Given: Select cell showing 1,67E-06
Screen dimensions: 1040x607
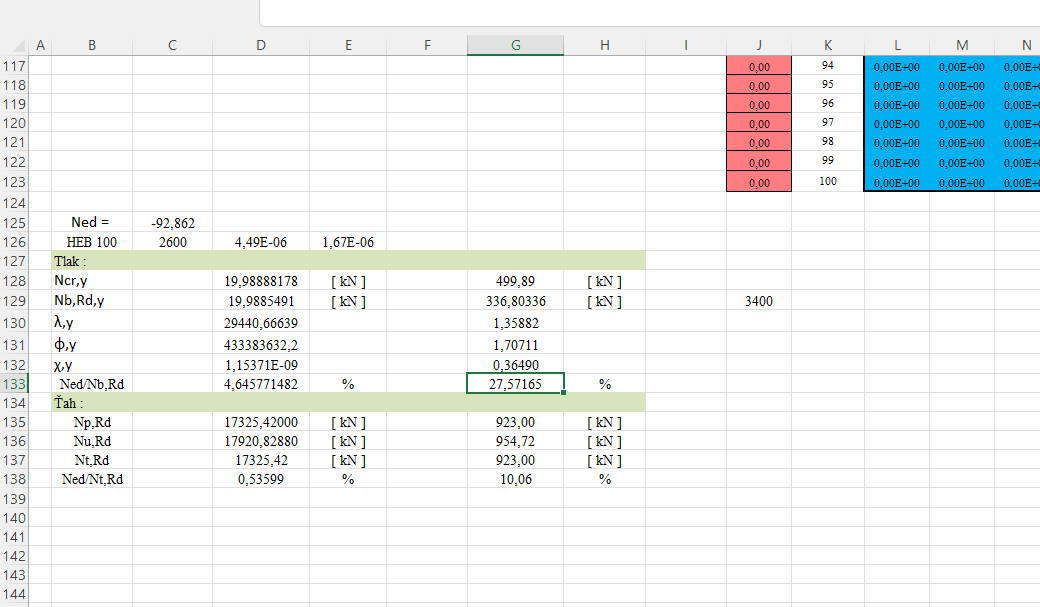Looking at the screenshot, I should point(348,242).
